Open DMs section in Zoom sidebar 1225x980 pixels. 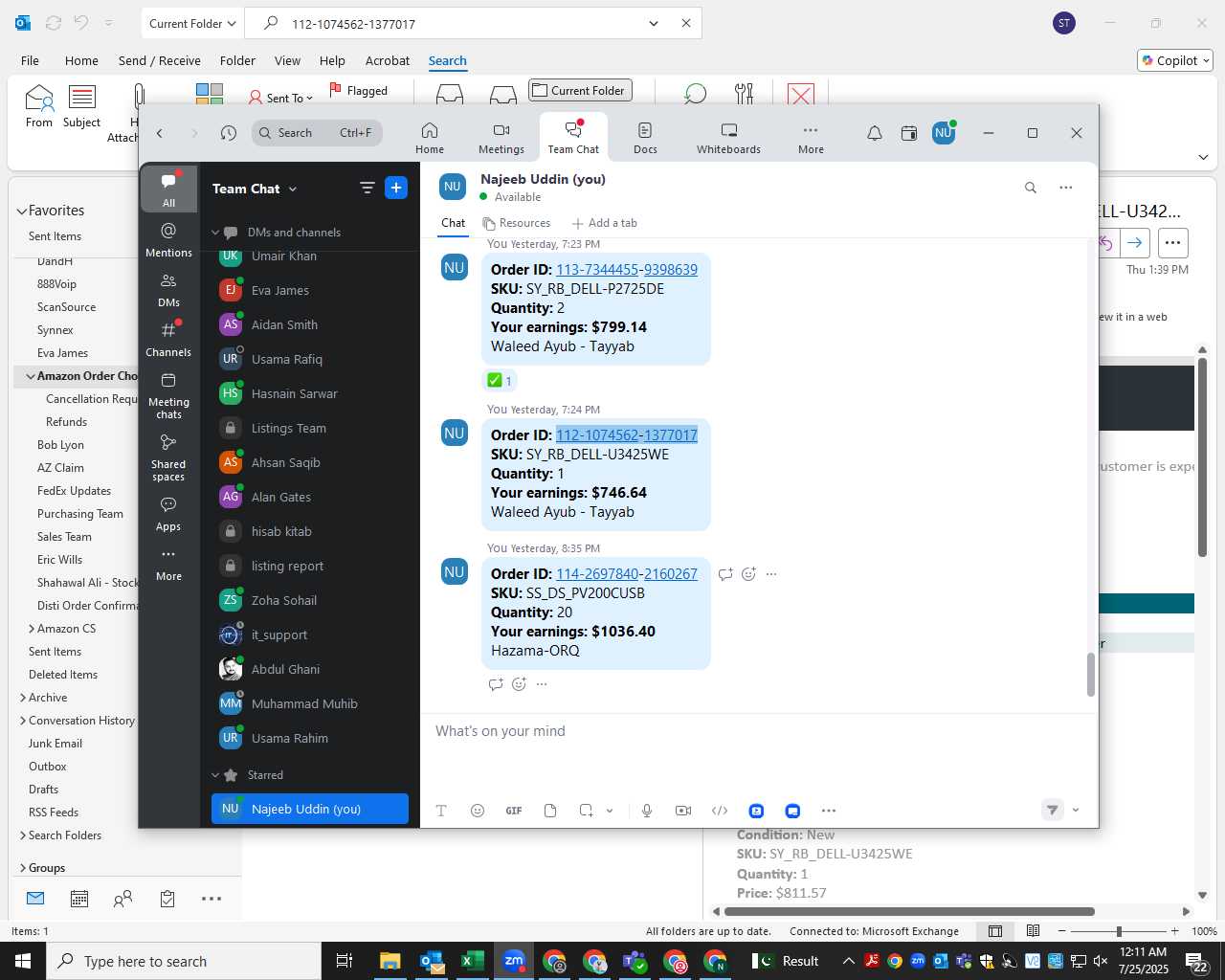(x=168, y=290)
